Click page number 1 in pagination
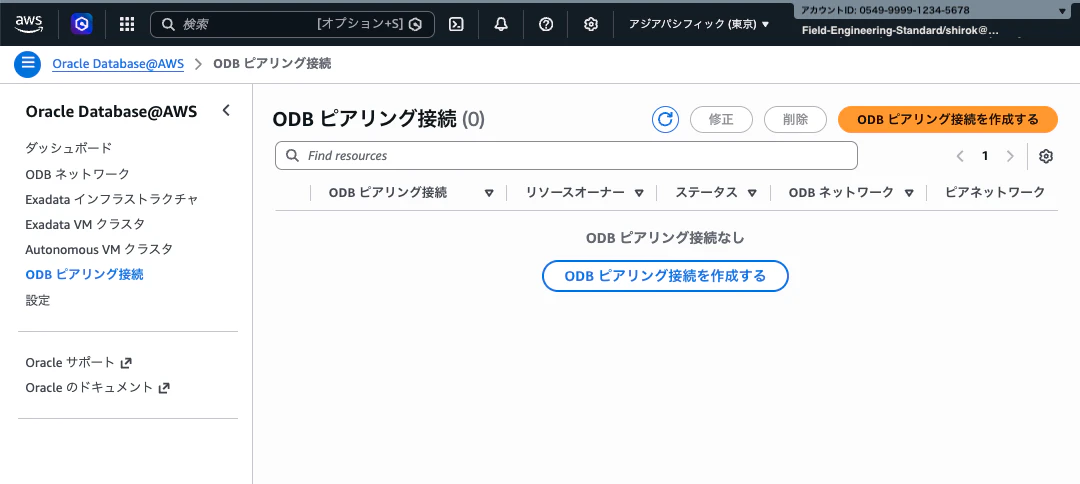Viewport: 1080px width, 484px height. tap(985, 156)
